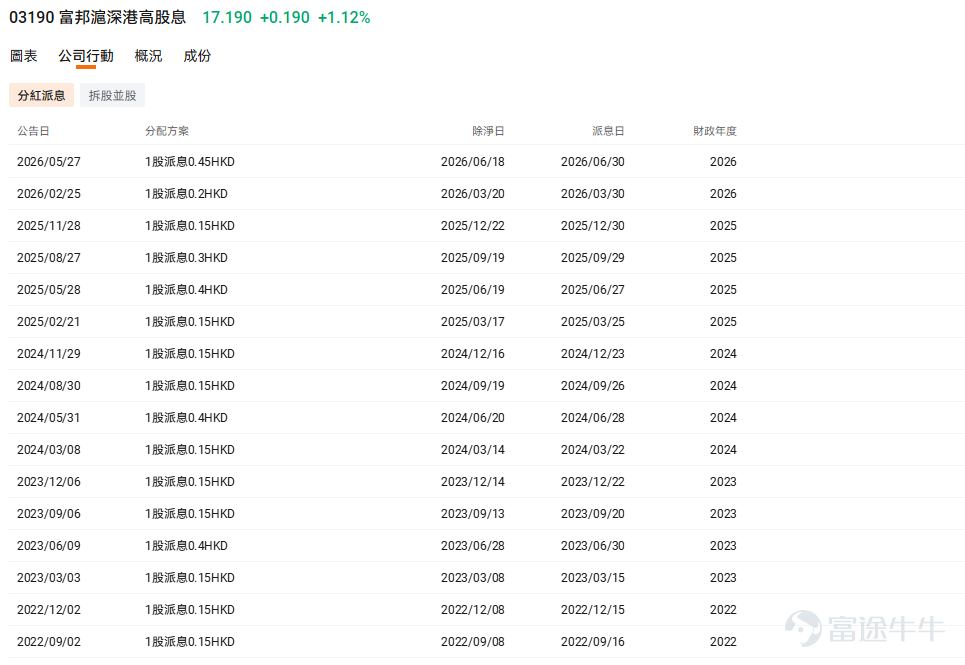The height and width of the screenshot is (665, 965).
Task: Click ex-dividend date 2025/12/22
Action: 473,226
